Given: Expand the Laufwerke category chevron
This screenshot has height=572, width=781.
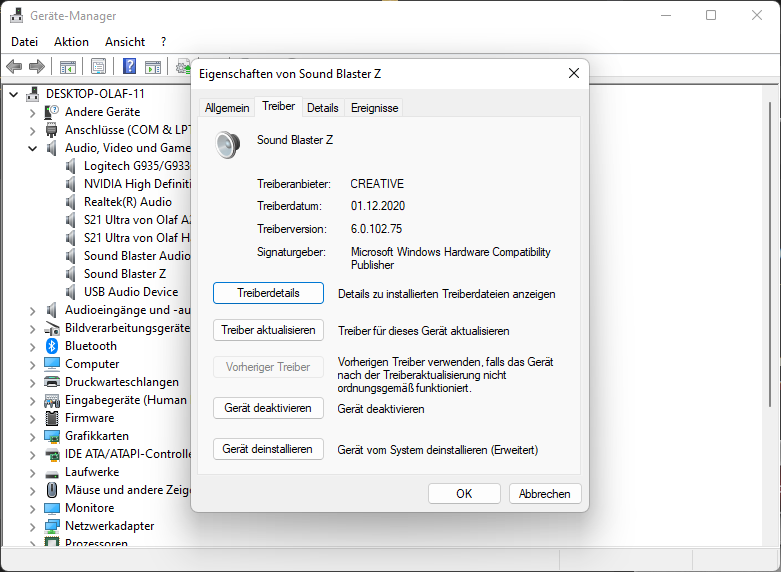Looking at the screenshot, I should 32,473.
